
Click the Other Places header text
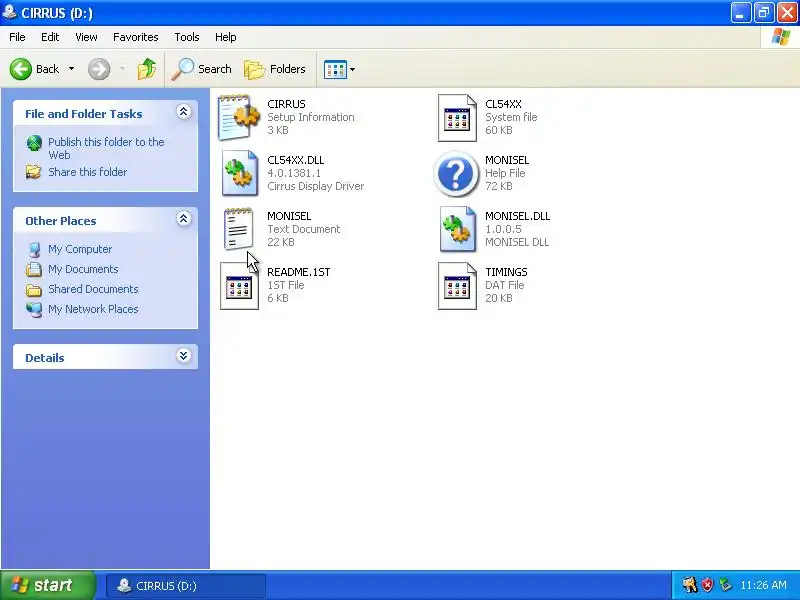tap(61, 221)
